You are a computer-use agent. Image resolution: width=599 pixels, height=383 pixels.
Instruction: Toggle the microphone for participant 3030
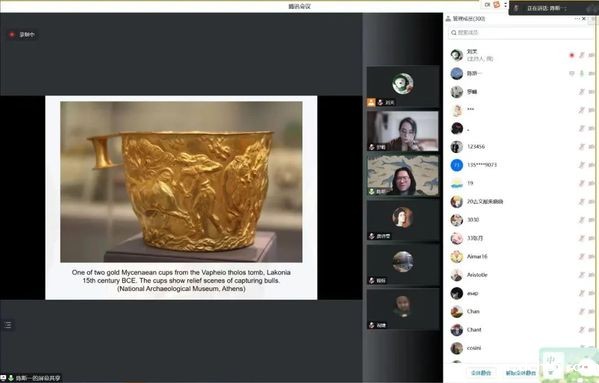581,220
